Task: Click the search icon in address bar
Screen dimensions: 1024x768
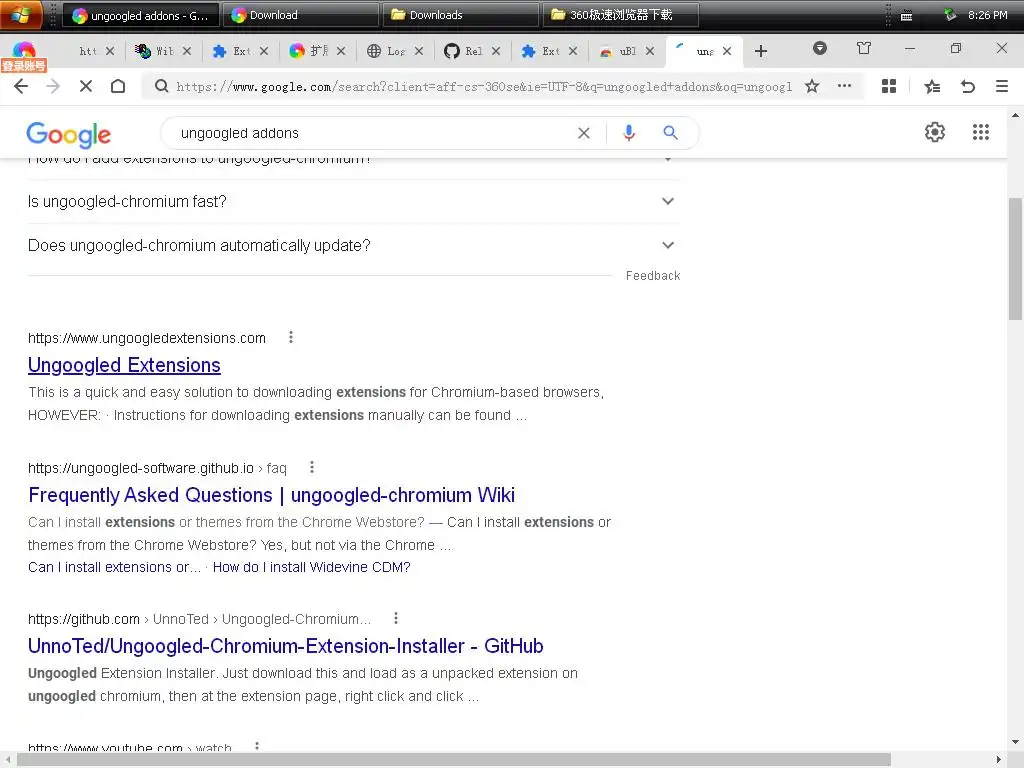Action: point(161,86)
